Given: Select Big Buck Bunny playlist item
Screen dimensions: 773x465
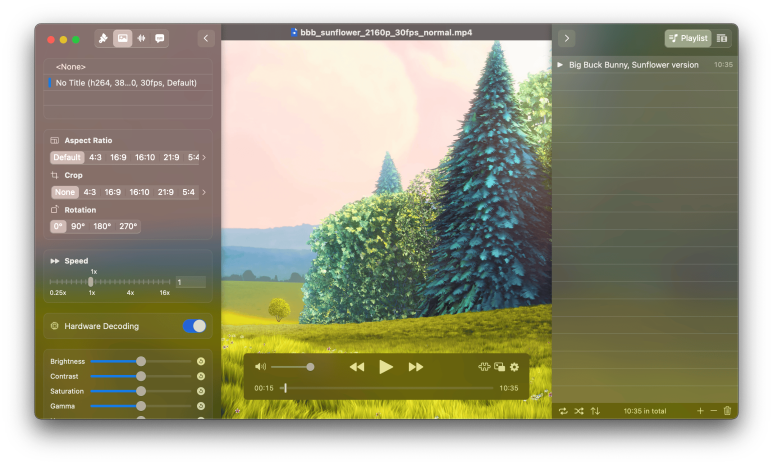Looking at the screenshot, I should click(645, 65).
